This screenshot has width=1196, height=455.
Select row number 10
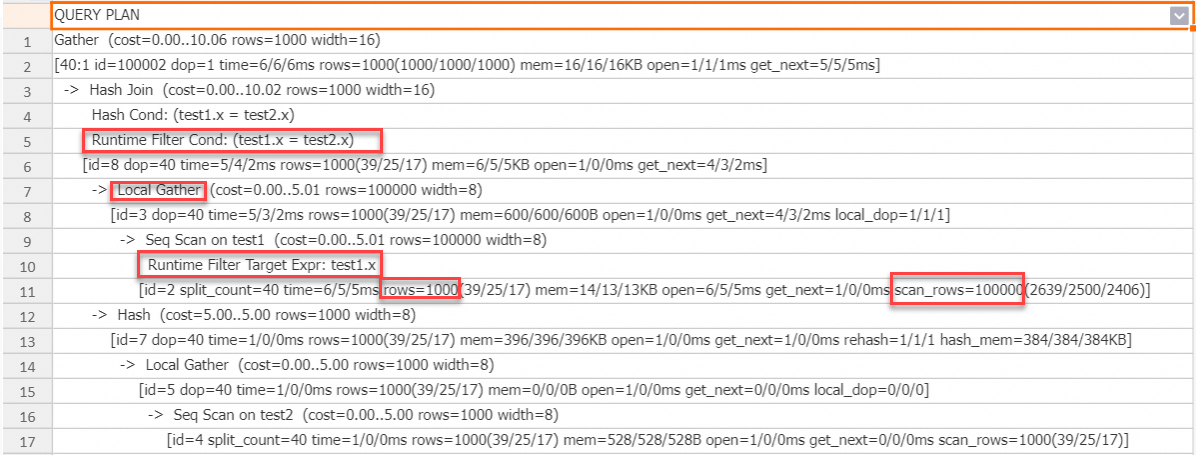[25, 265]
